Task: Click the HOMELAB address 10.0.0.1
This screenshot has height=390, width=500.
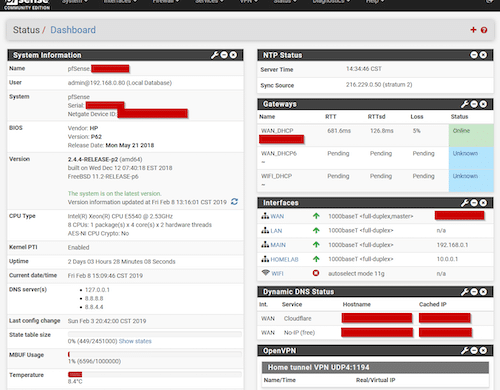Action: (447, 259)
